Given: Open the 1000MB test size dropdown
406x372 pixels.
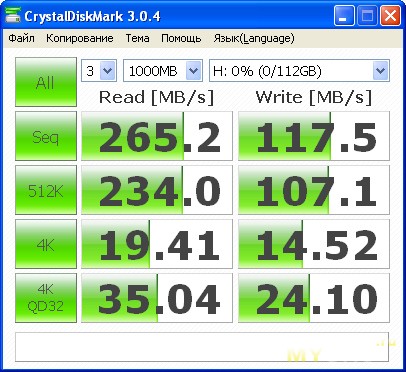Looking at the screenshot, I should (163, 71).
